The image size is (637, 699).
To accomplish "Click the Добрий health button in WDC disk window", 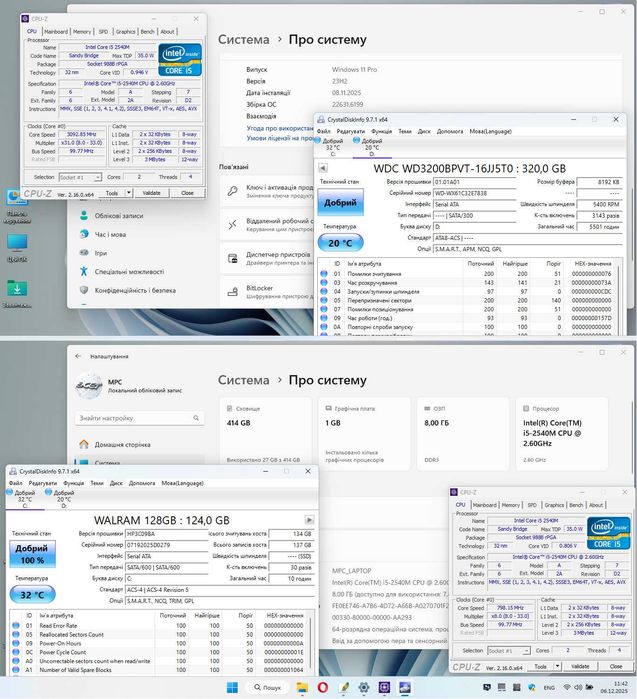I will tap(340, 202).
